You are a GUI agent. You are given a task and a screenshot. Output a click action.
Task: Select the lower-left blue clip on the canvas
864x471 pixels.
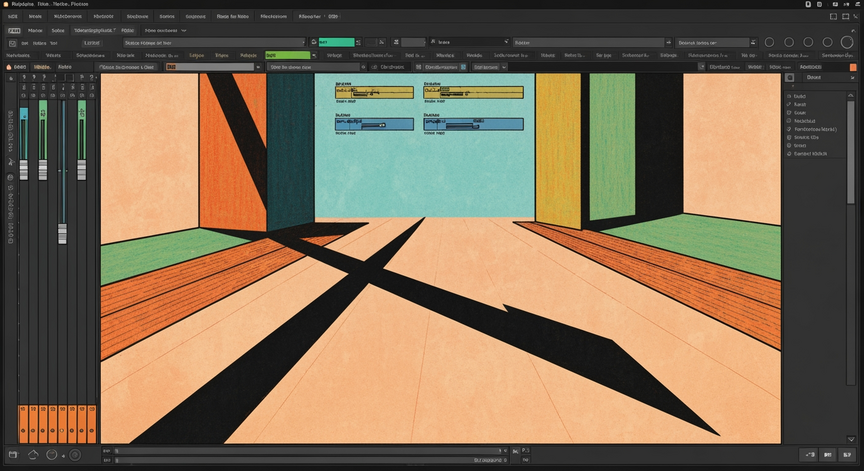pyautogui.click(x=374, y=124)
